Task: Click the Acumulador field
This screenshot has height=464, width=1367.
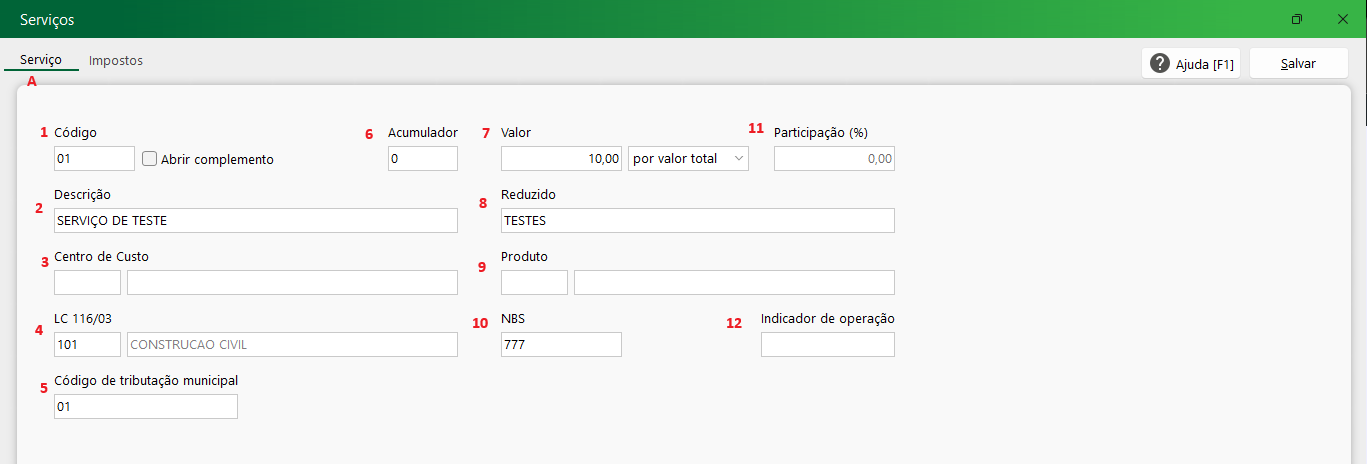Action: (x=422, y=158)
